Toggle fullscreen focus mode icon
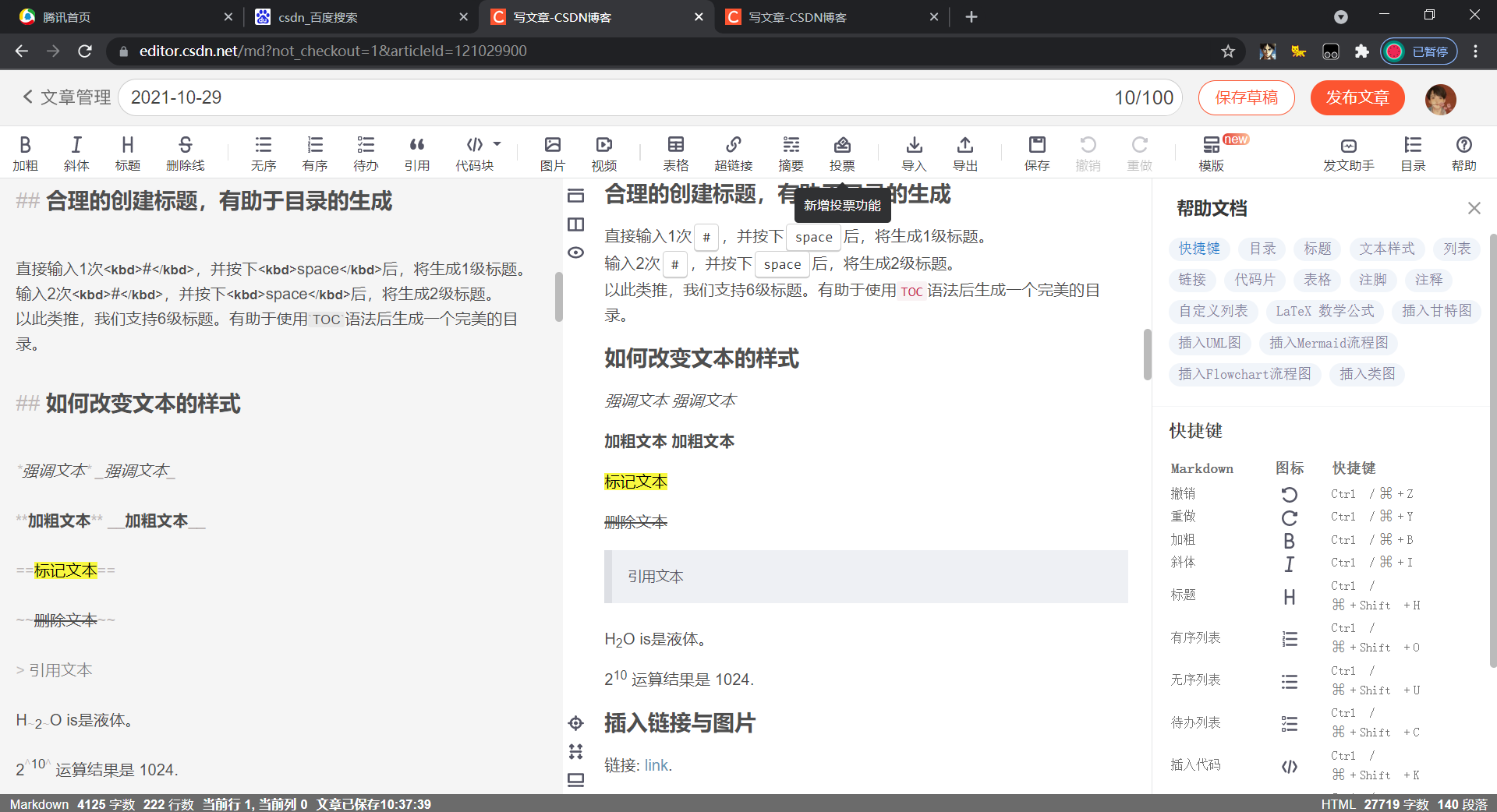Viewport: 1497px width, 812px height. click(x=575, y=751)
